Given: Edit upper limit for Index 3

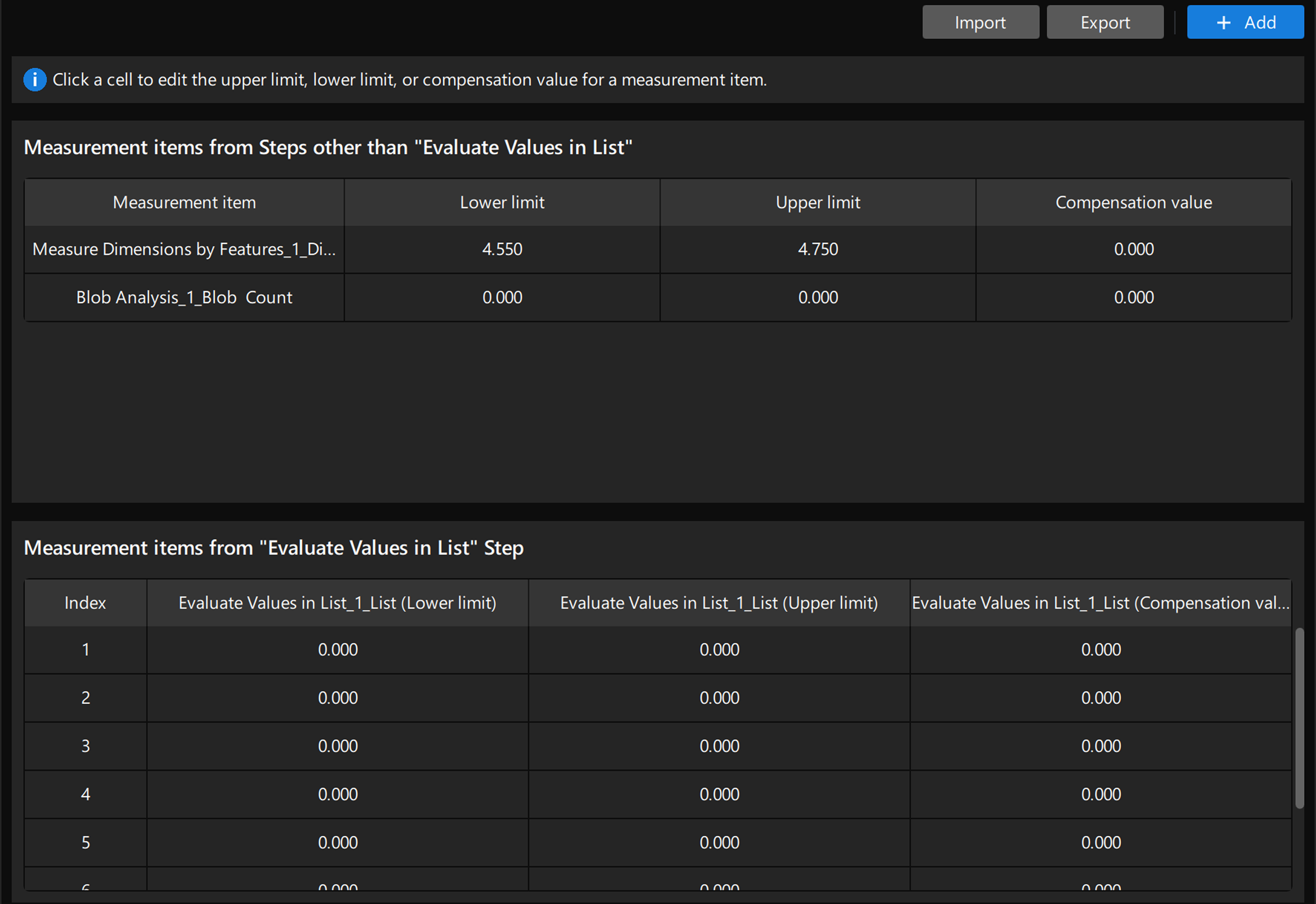Looking at the screenshot, I should pos(719,746).
